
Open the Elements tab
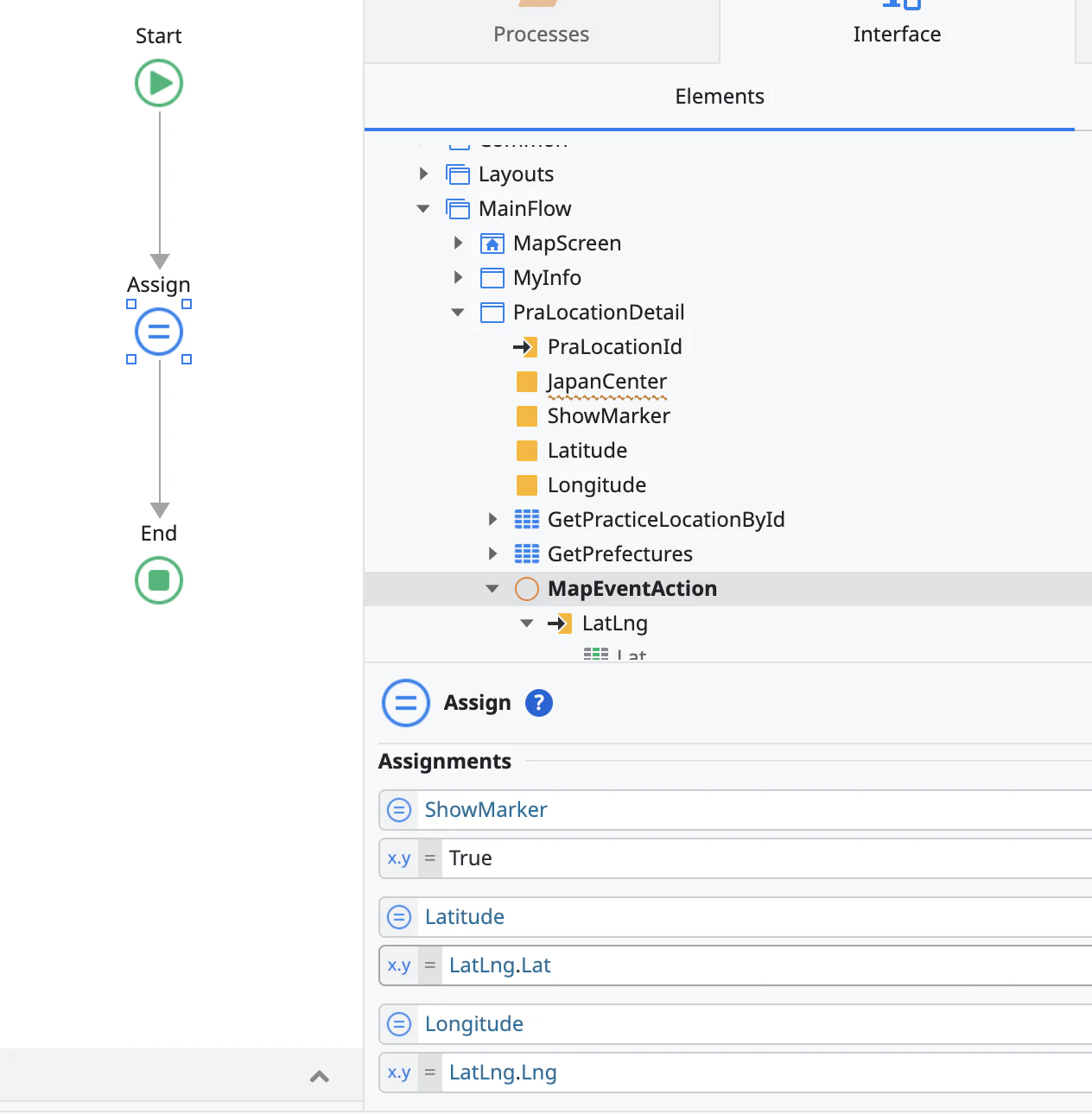click(720, 97)
